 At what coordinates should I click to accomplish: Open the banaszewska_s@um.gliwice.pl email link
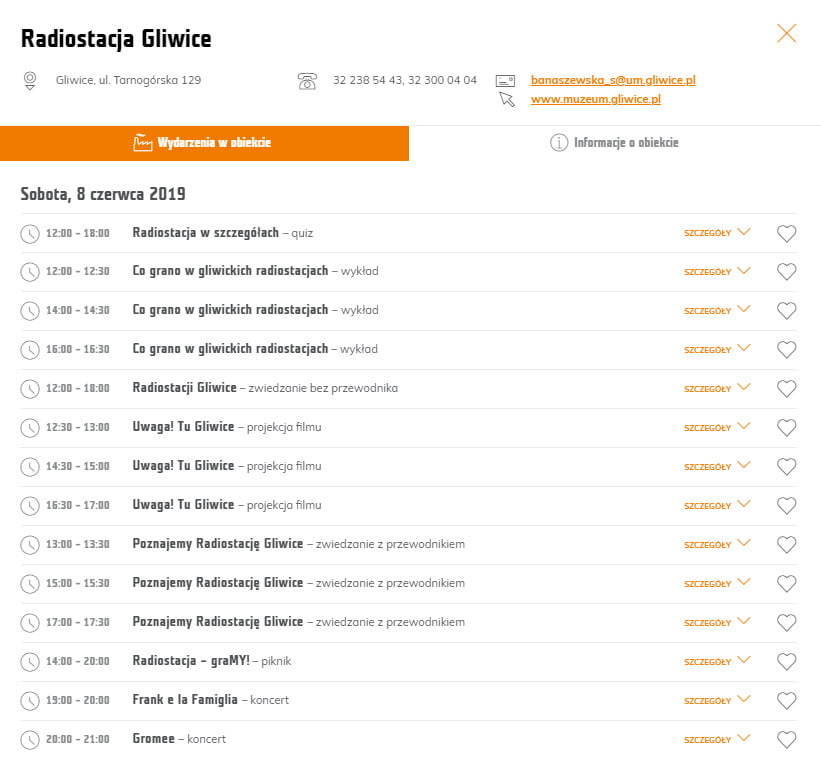612,80
